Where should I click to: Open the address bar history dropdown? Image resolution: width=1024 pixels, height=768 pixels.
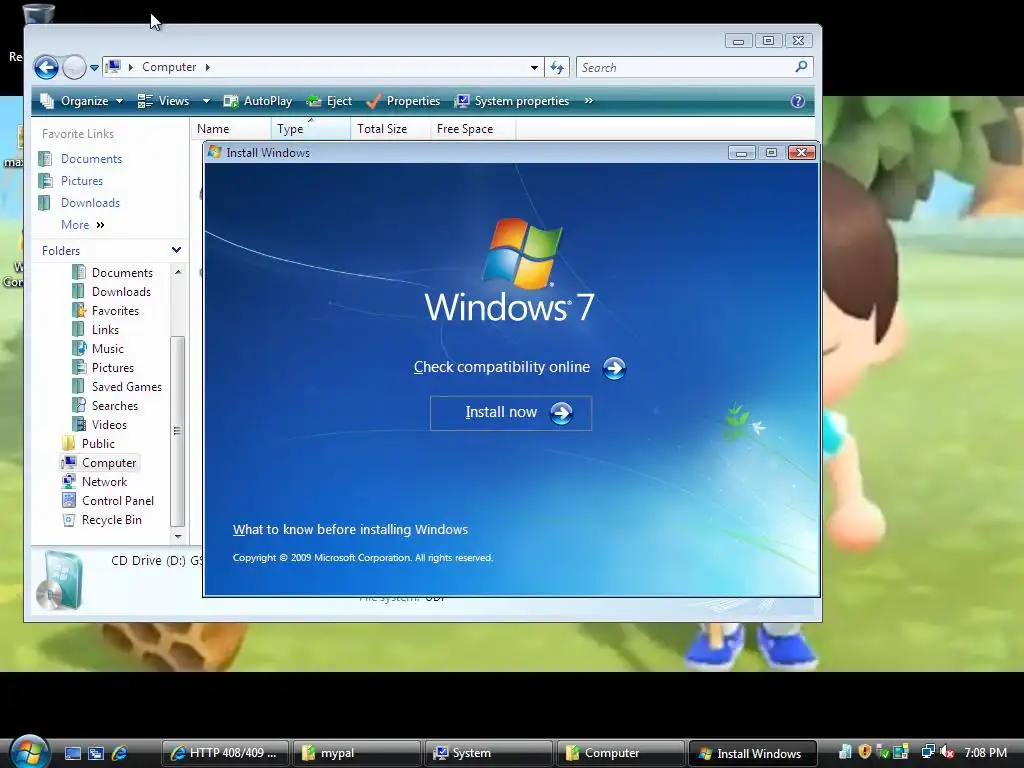point(534,67)
